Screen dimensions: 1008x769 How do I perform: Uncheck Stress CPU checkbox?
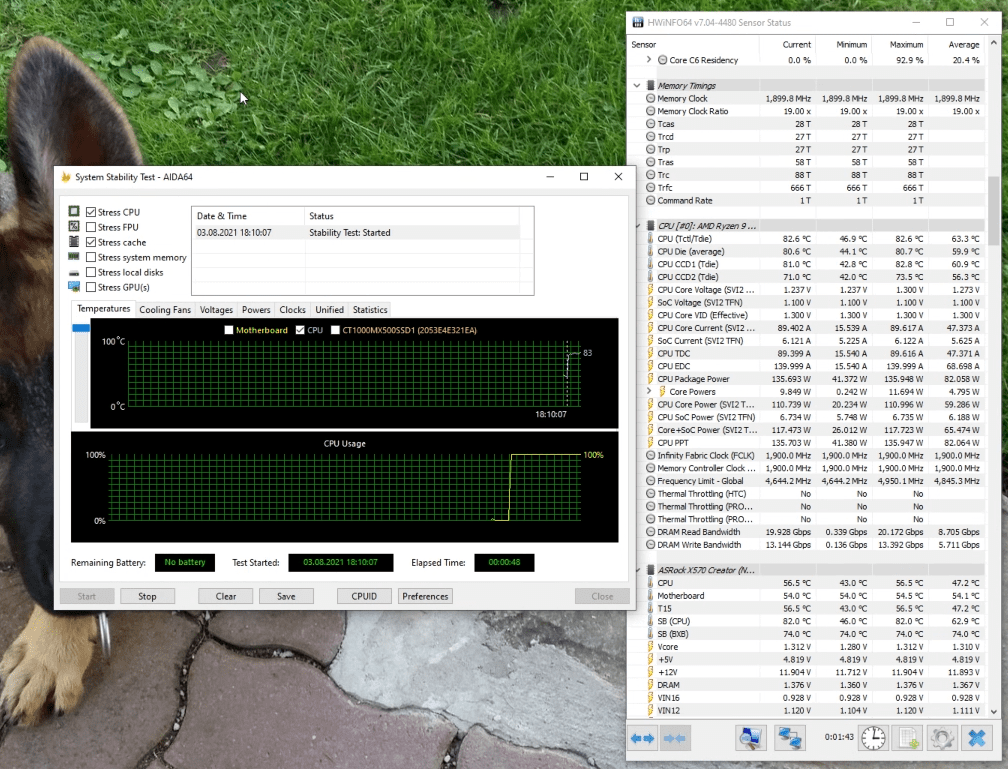pyautogui.click(x=91, y=212)
